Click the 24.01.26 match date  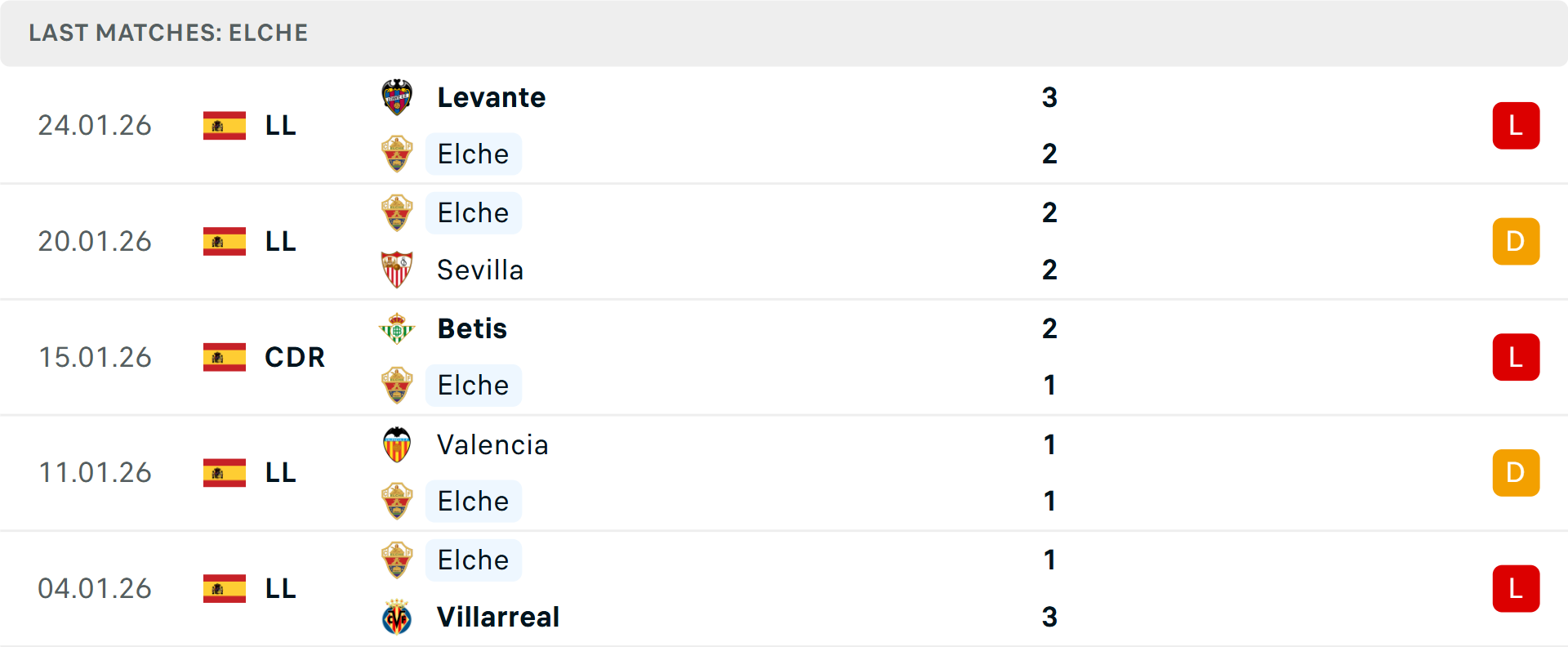click(95, 125)
